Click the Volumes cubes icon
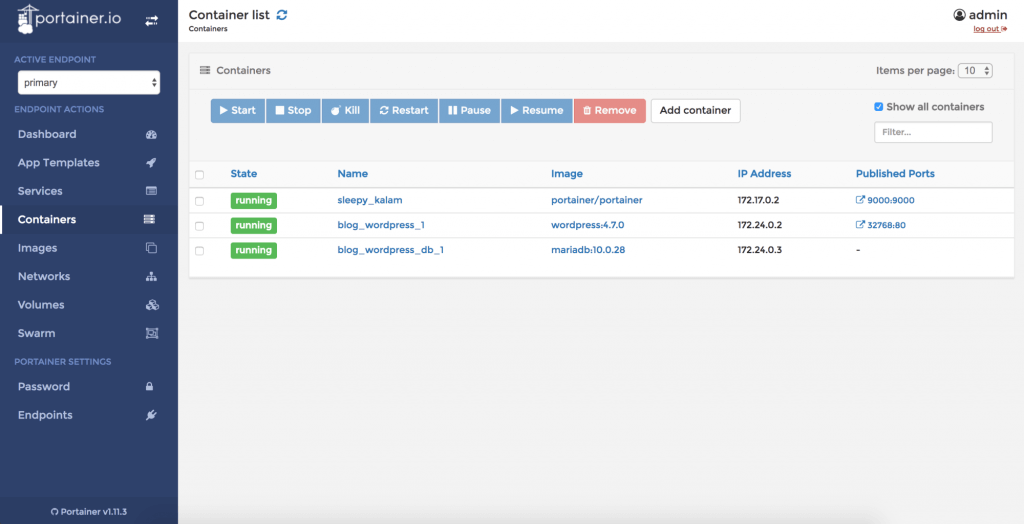1024x524 pixels. (151, 305)
